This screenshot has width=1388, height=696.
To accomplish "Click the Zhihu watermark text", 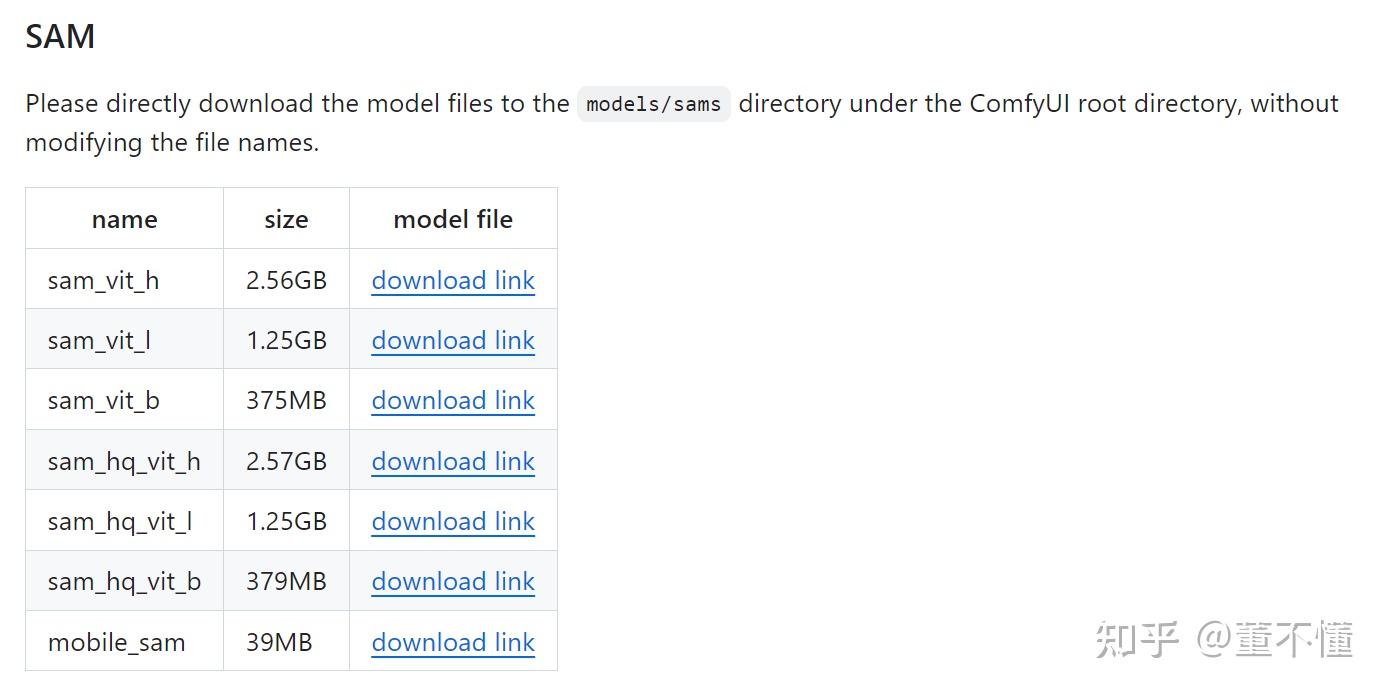I will tap(1223, 640).
